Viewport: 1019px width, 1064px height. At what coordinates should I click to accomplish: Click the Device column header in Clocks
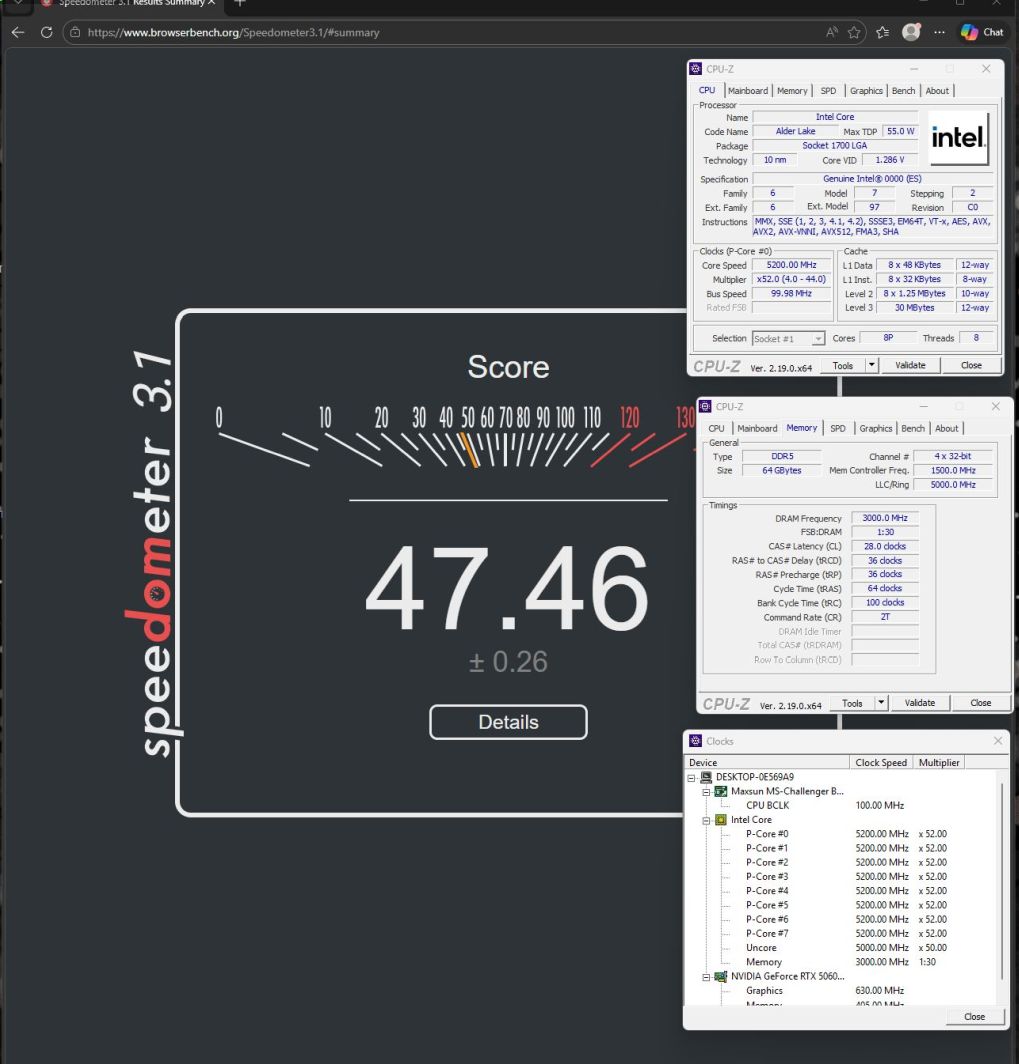[767, 762]
